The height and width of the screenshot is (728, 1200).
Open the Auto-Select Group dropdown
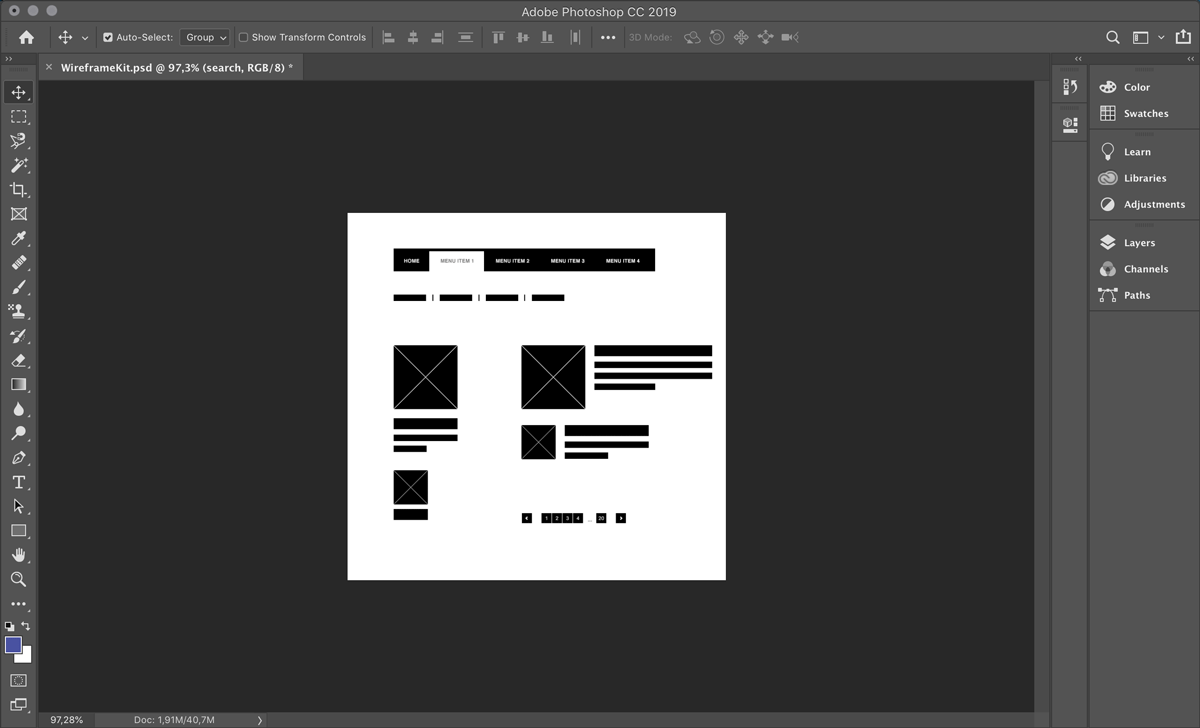coord(205,36)
